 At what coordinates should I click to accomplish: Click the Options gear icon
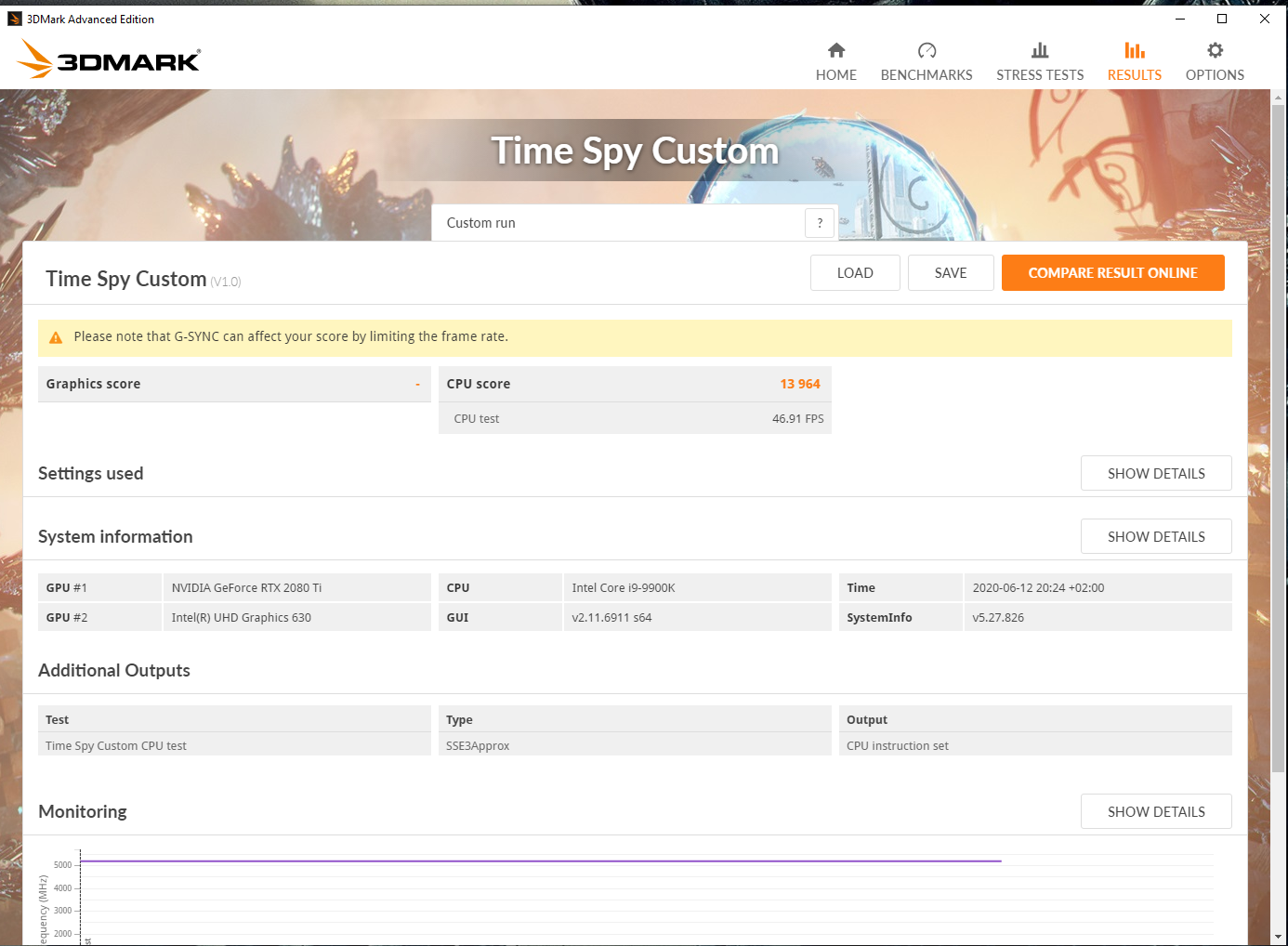coord(1215,50)
